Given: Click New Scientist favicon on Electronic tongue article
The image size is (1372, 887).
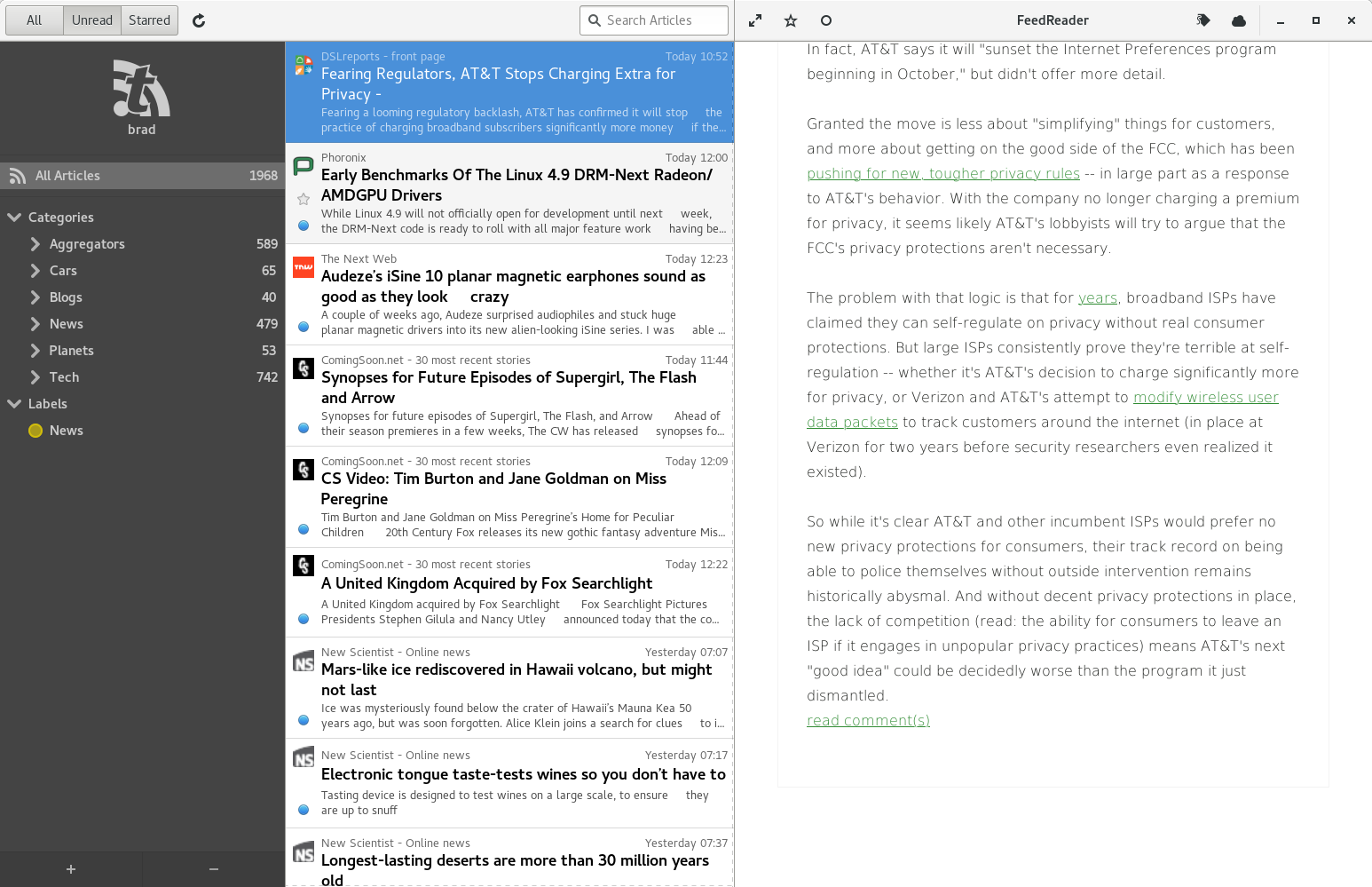Looking at the screenshot, I should 304,758.
